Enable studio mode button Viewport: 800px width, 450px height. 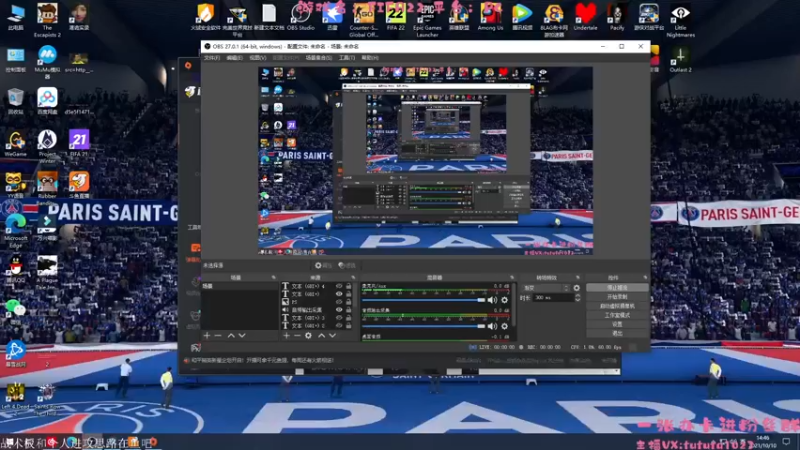click(x=617, y=315)
